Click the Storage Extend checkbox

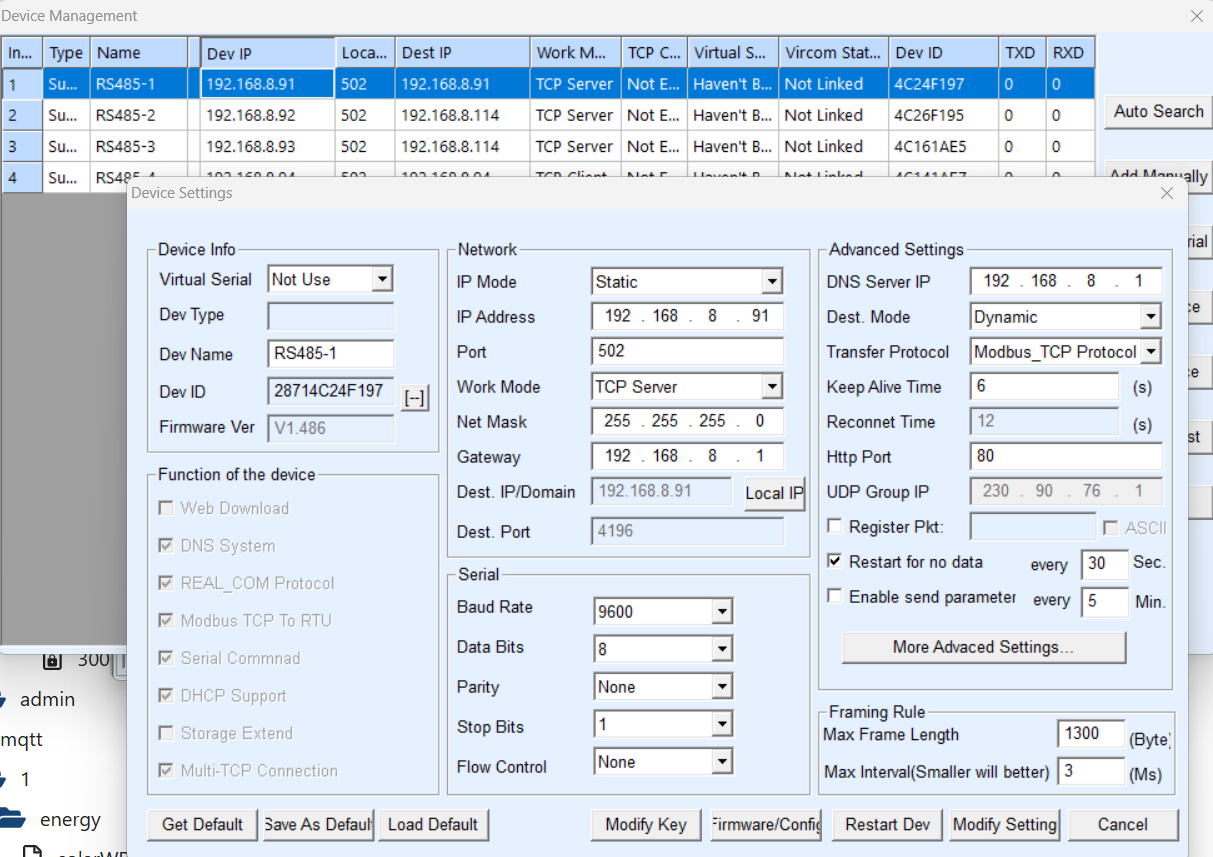[166, 733]
